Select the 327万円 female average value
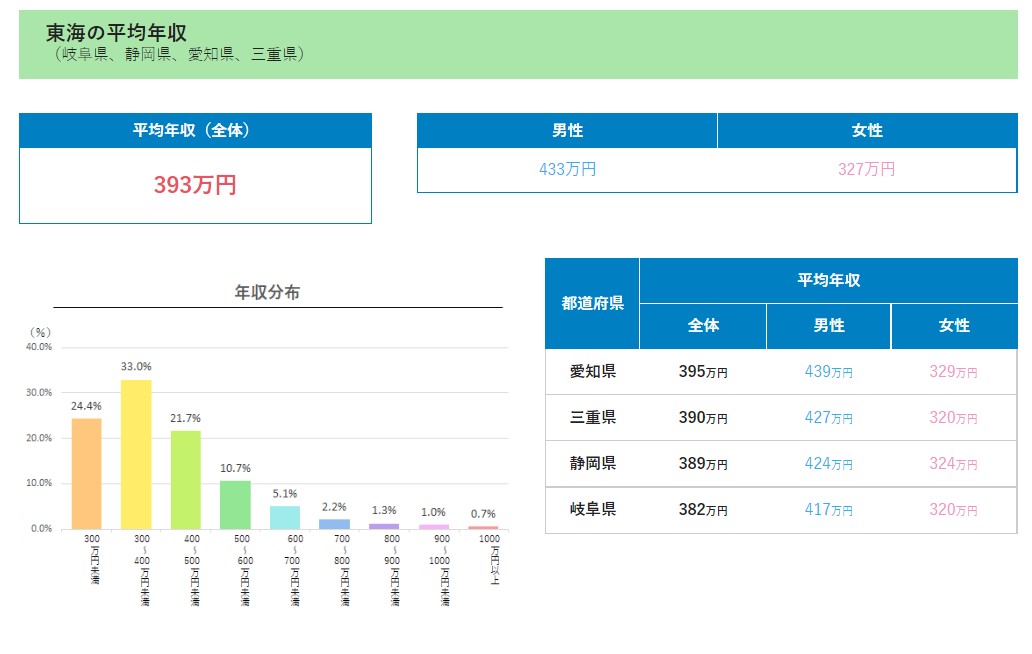1032x654 pixels. 866,169
